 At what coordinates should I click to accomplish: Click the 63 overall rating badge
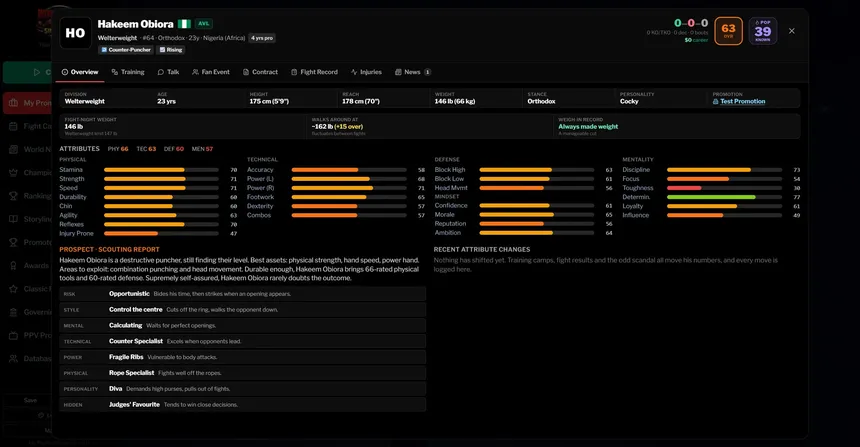pyautogui.click(x=728, y=31)
